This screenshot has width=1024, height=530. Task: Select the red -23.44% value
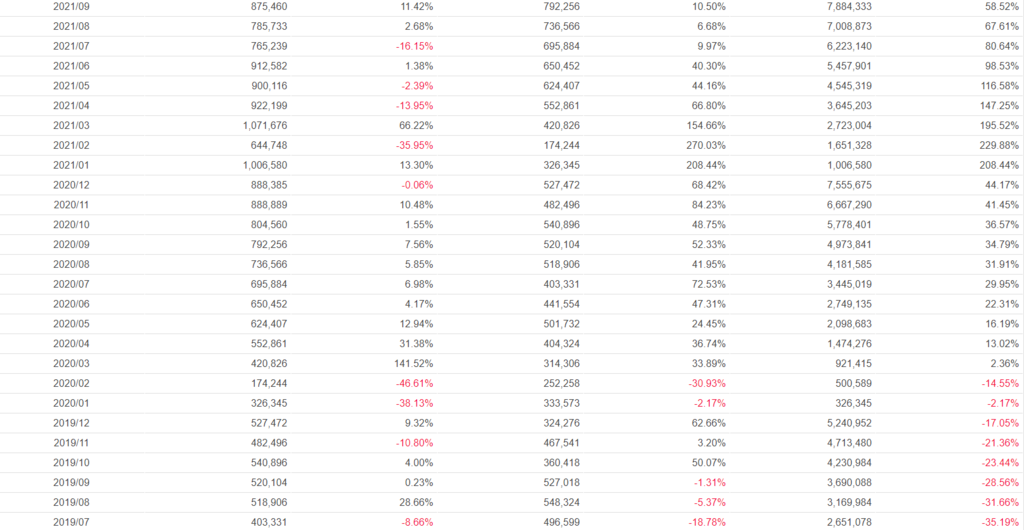997,462
